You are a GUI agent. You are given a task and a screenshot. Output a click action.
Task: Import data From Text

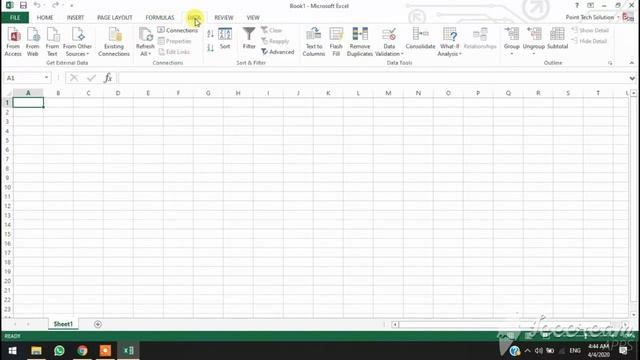[52, 41]
